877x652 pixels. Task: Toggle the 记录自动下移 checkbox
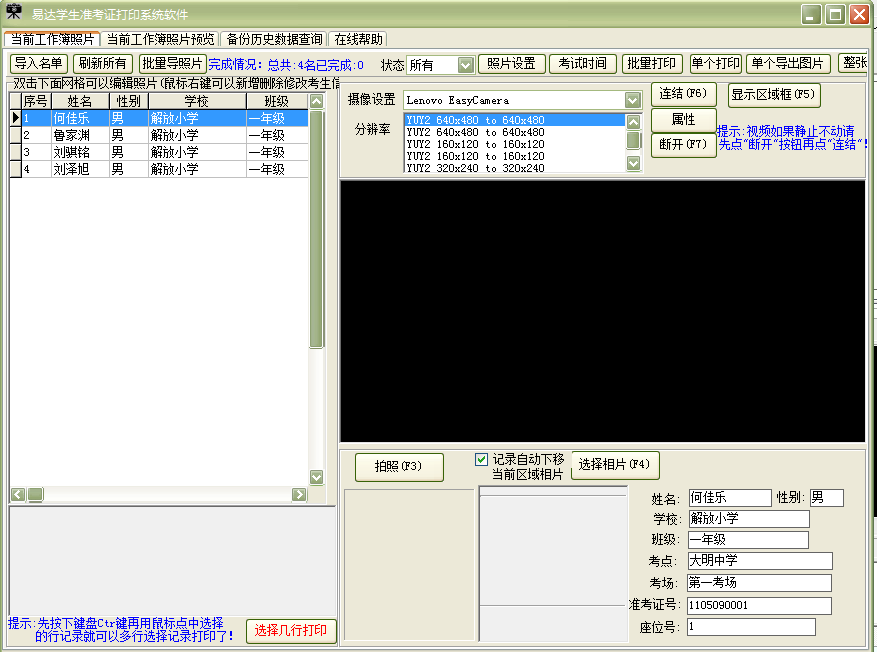481,460
